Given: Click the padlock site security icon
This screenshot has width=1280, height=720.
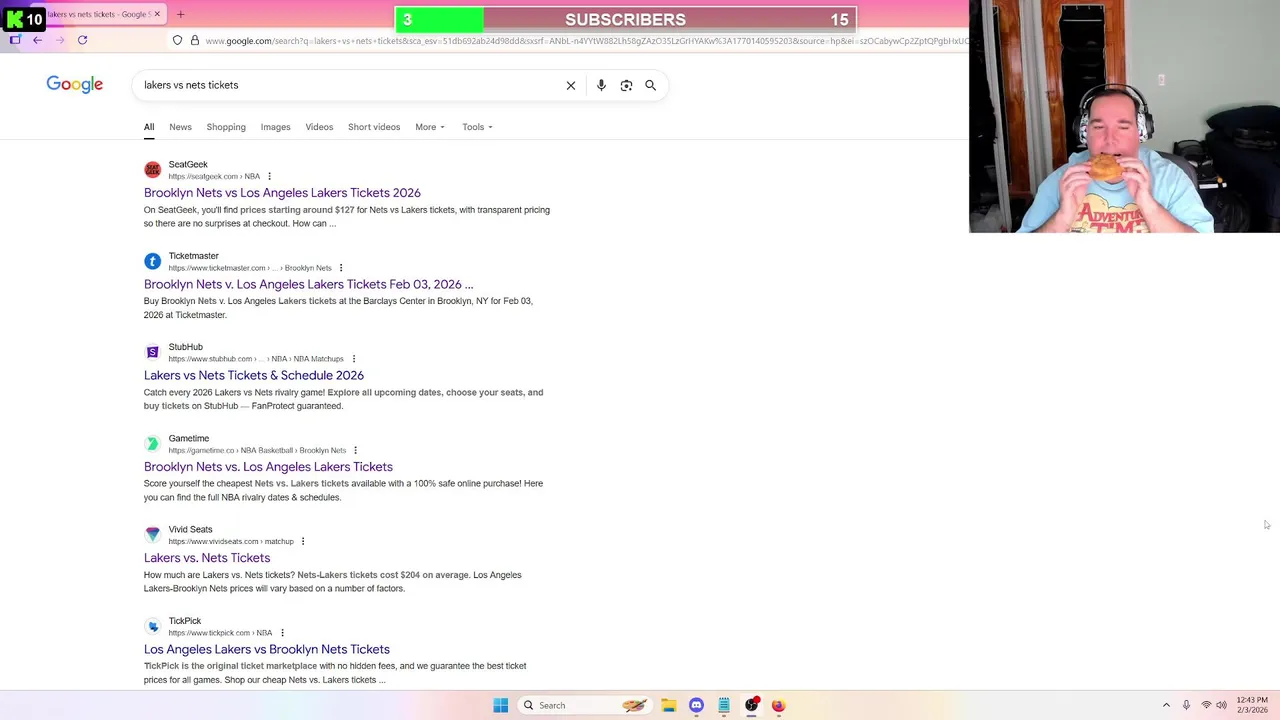Looking at the screenshot, I should (194, 41).
